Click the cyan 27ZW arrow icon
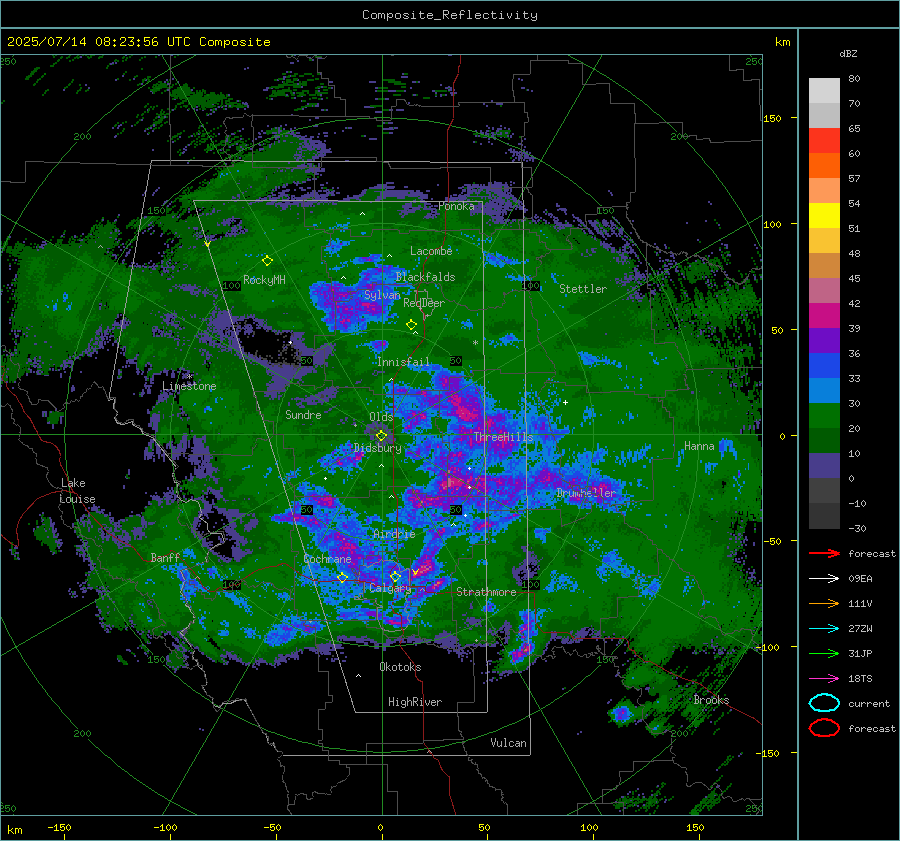The height and width of the screenshot is (841, 900). (824, 629)
